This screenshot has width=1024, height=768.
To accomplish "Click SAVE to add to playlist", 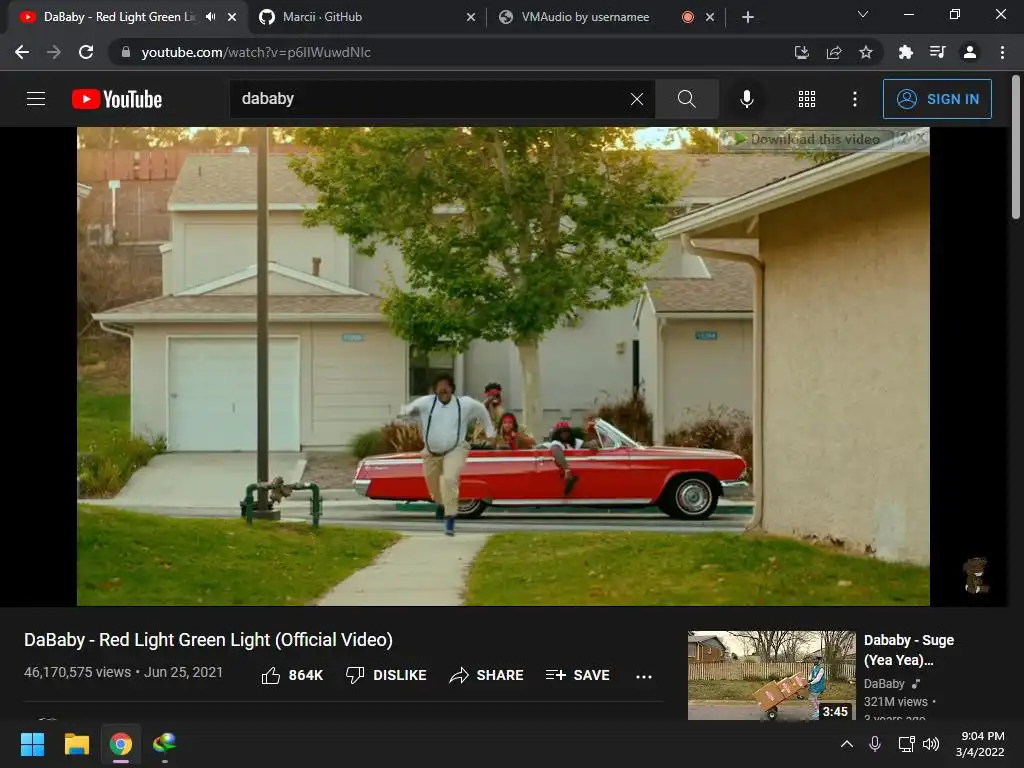I will (x=577, y=675).
